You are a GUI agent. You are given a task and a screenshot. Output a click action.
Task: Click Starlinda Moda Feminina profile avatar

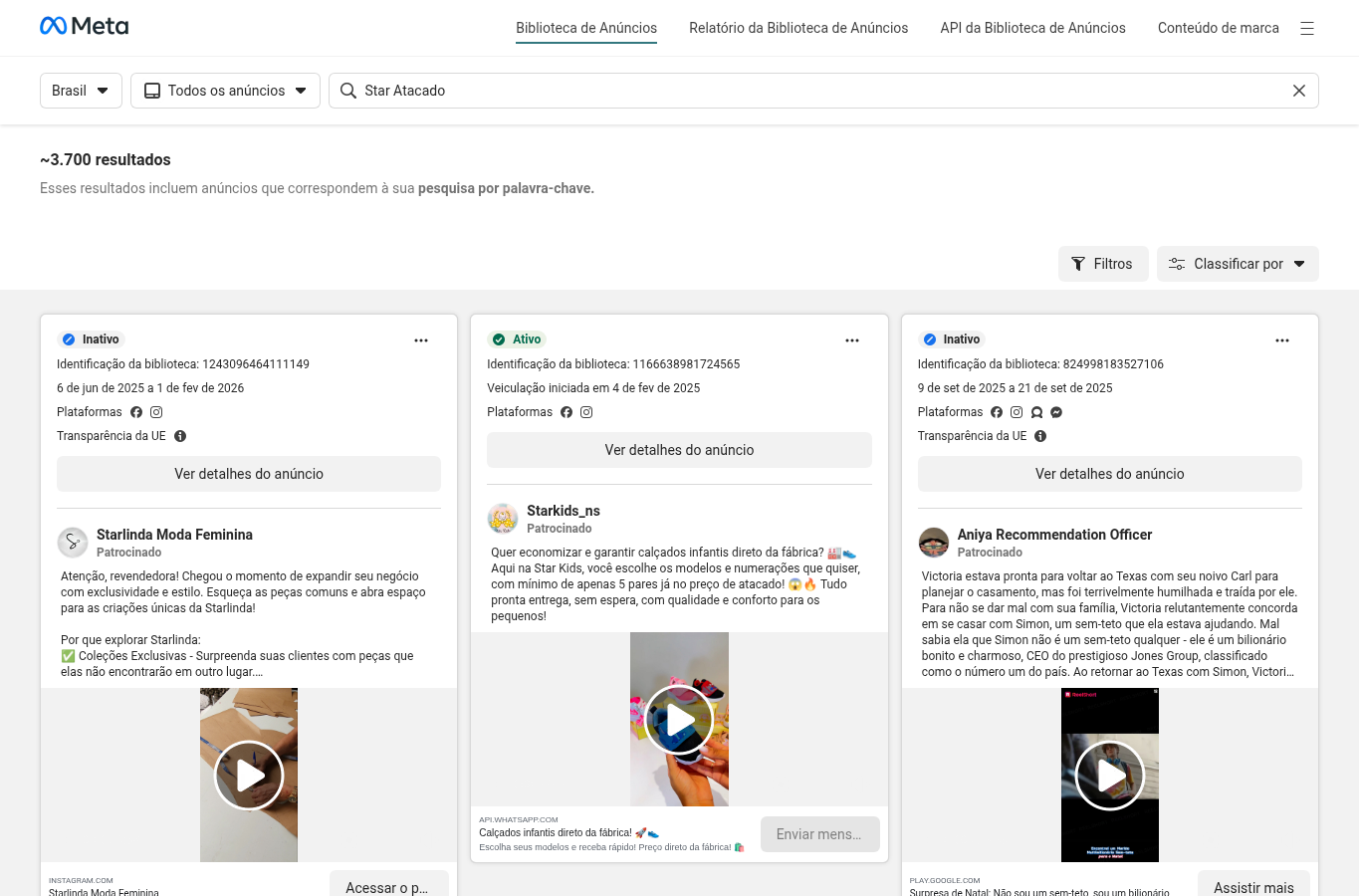point(73,543)
